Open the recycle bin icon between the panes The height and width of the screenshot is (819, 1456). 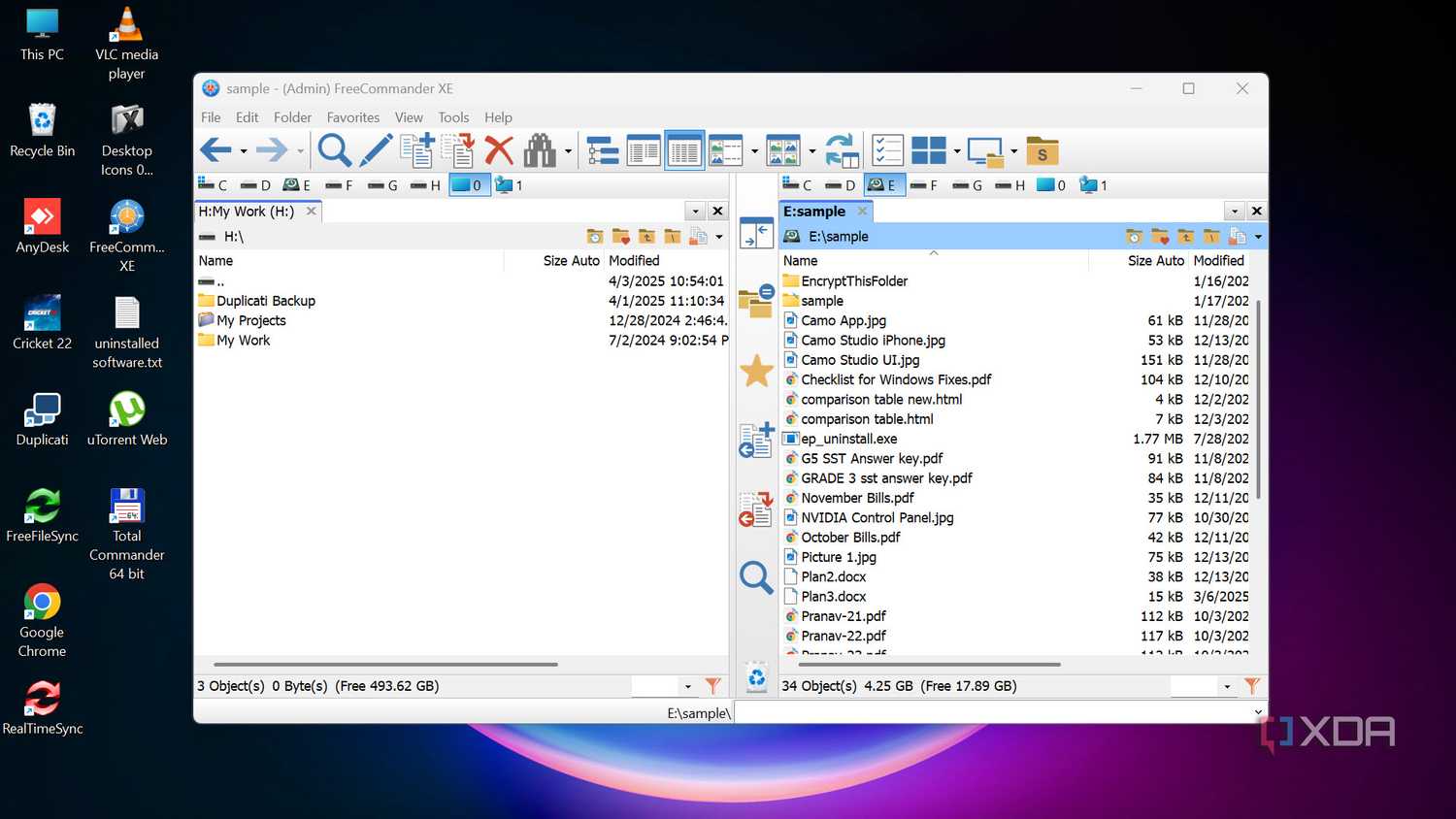[x=756, y=676]
